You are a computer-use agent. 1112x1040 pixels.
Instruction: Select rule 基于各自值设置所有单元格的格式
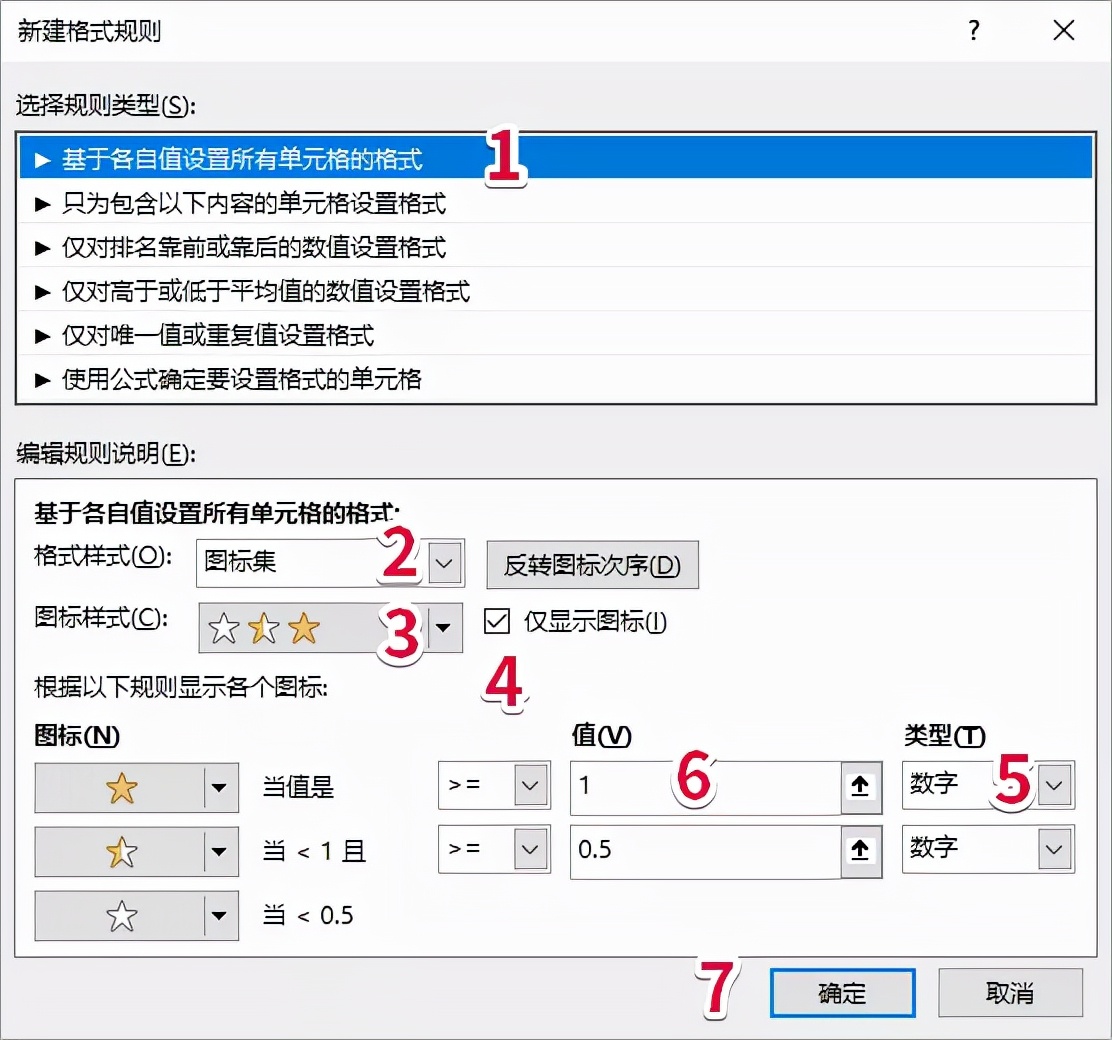click(555, 158)
